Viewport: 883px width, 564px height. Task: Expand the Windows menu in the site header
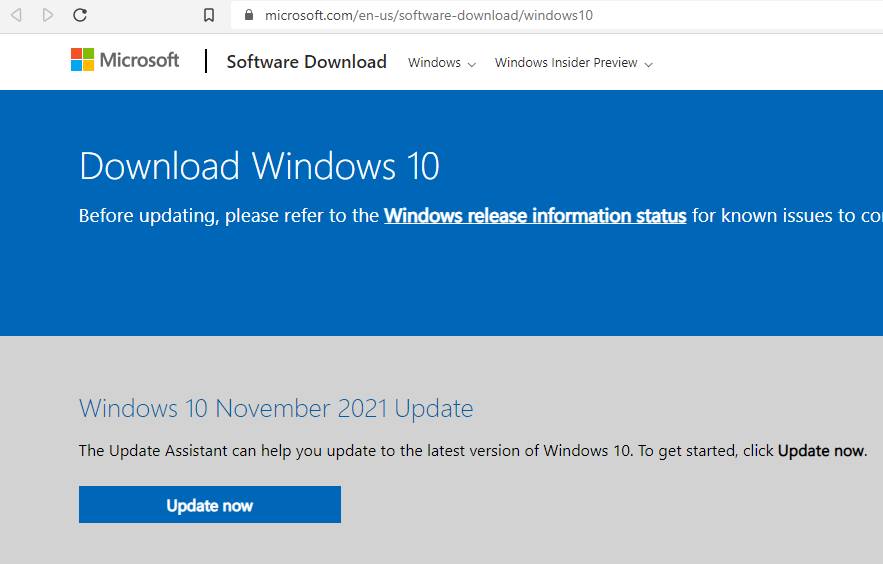coord(442,62)
